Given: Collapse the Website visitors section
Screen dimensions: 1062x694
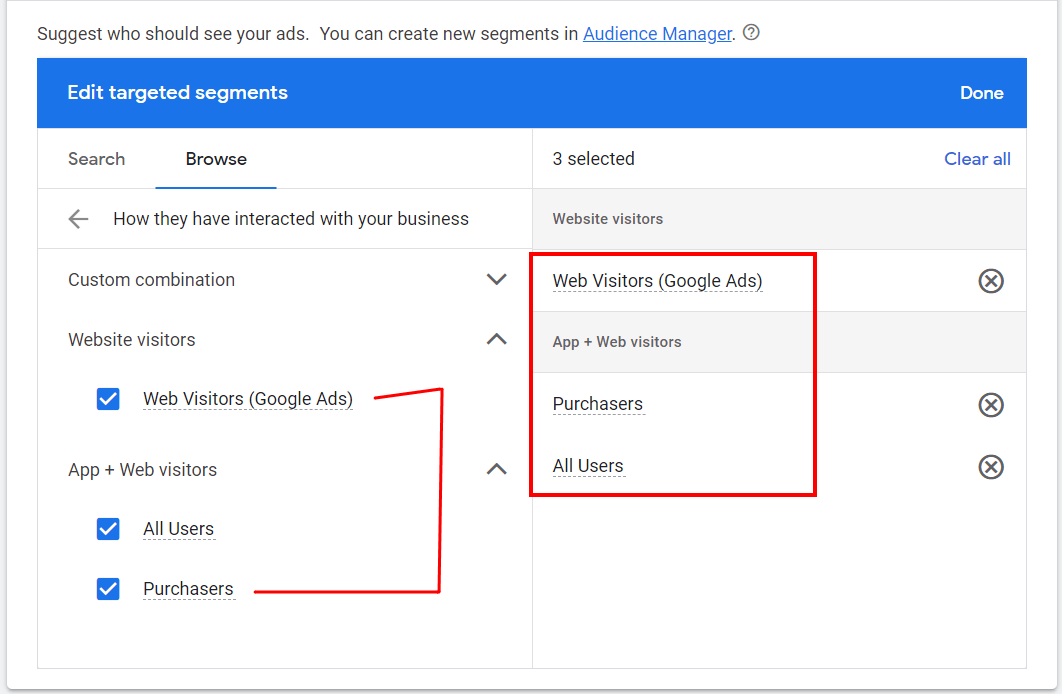Looking at the screenshot, I should tap(497, 339).
